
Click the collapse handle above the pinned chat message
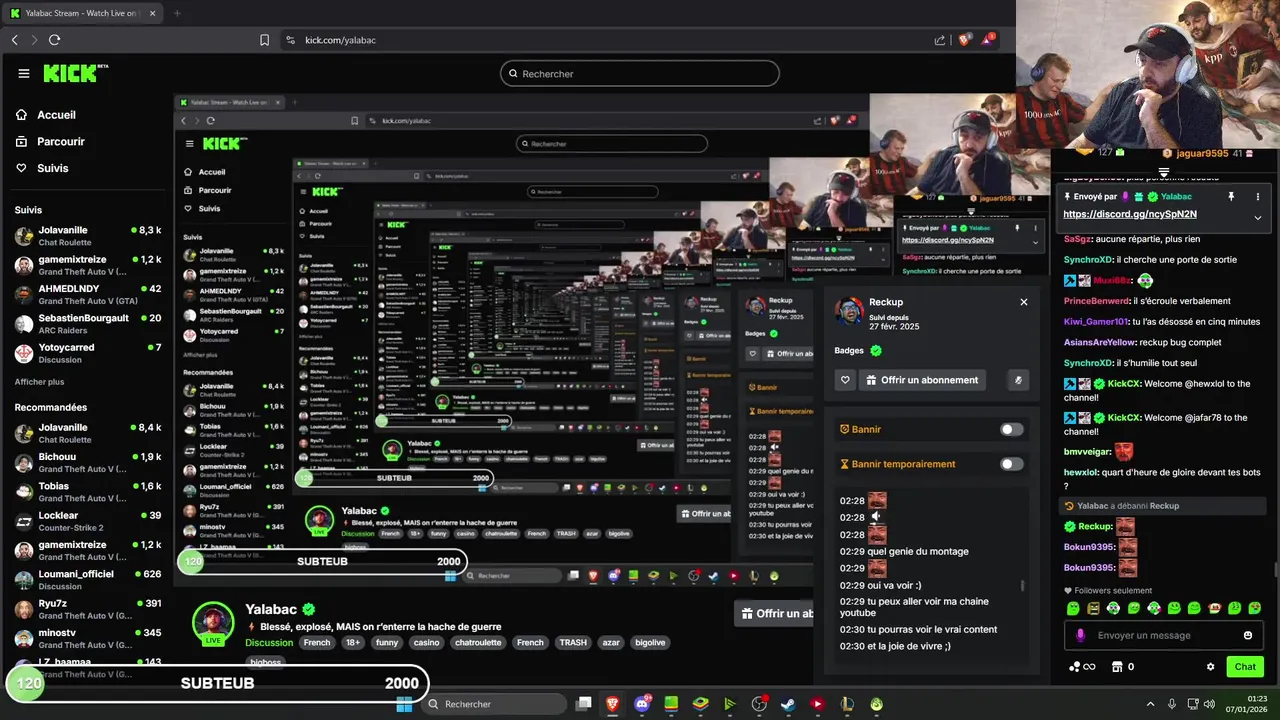click(1164, 172)
